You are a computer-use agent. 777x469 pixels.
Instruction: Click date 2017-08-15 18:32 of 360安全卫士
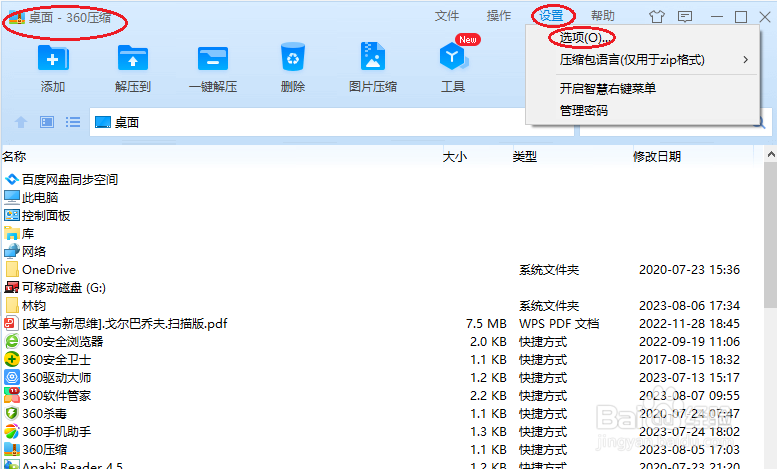coord(689,359)
